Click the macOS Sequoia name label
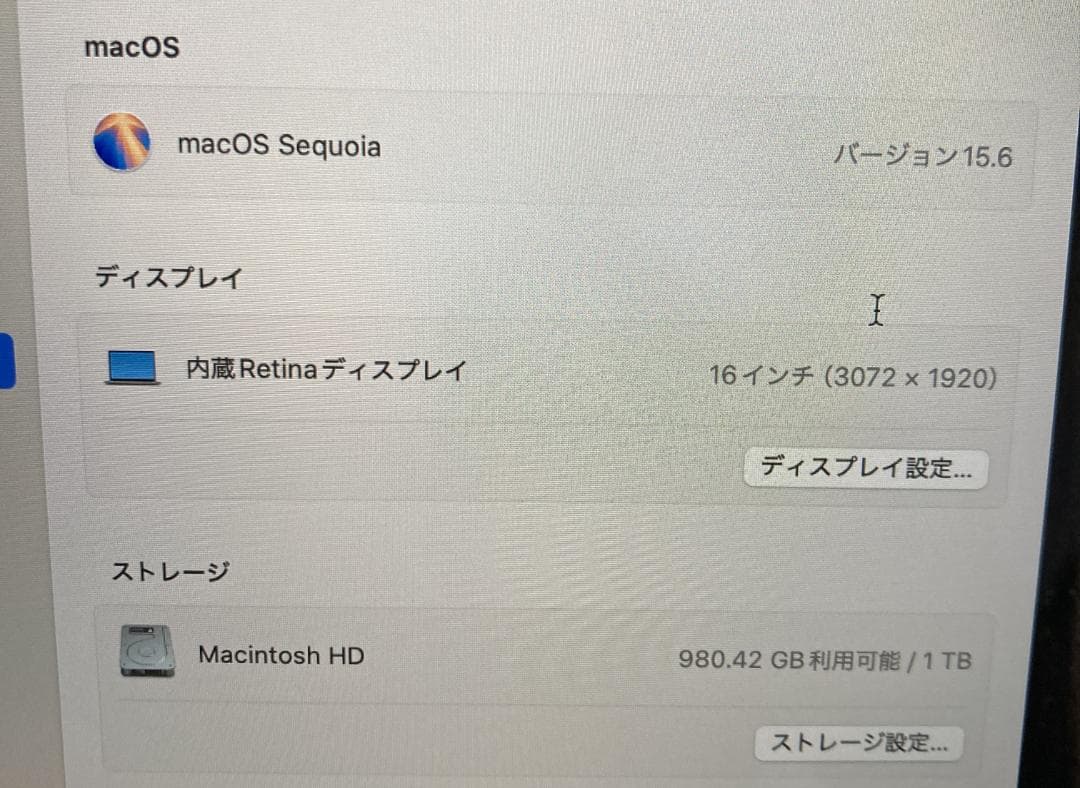Viewport: 1080px width, 788px height. 279,146
